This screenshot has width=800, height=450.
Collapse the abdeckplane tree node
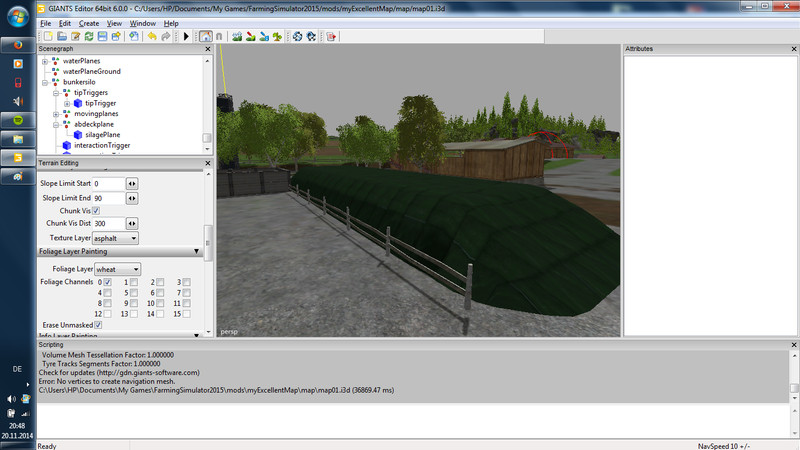click(x=56, y=124)
